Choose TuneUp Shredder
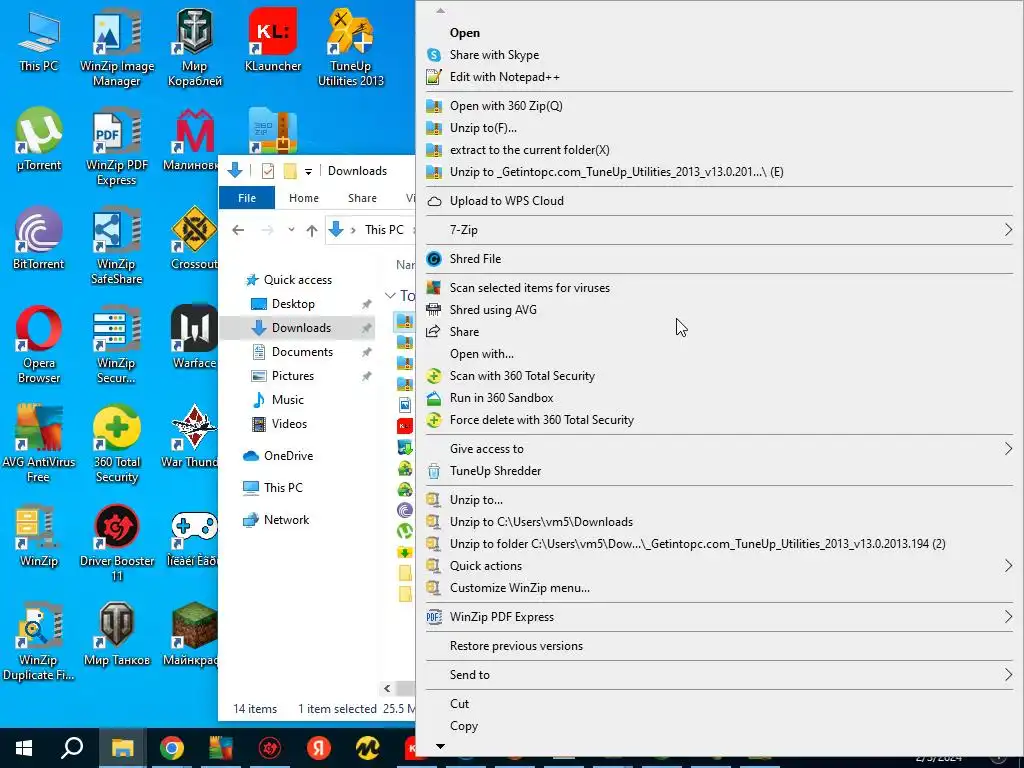1024x768 pixels. [x=719, y=471]
